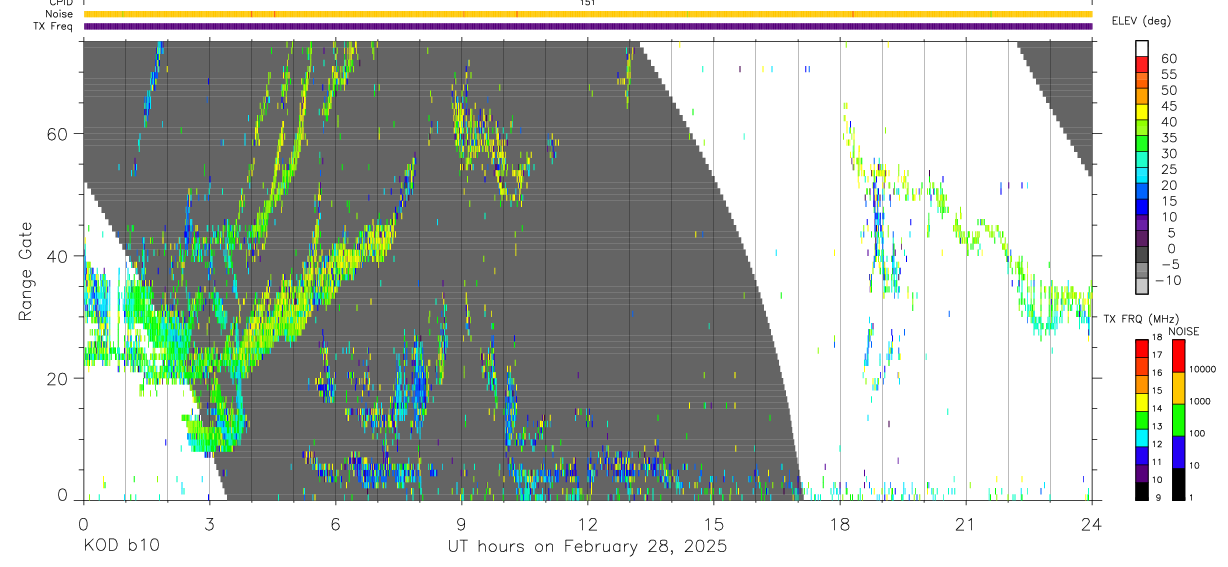This screenshot has height=567, width=1228.
Task: Click the 'Range Gate' y-axis title
Action: [27, 271]
